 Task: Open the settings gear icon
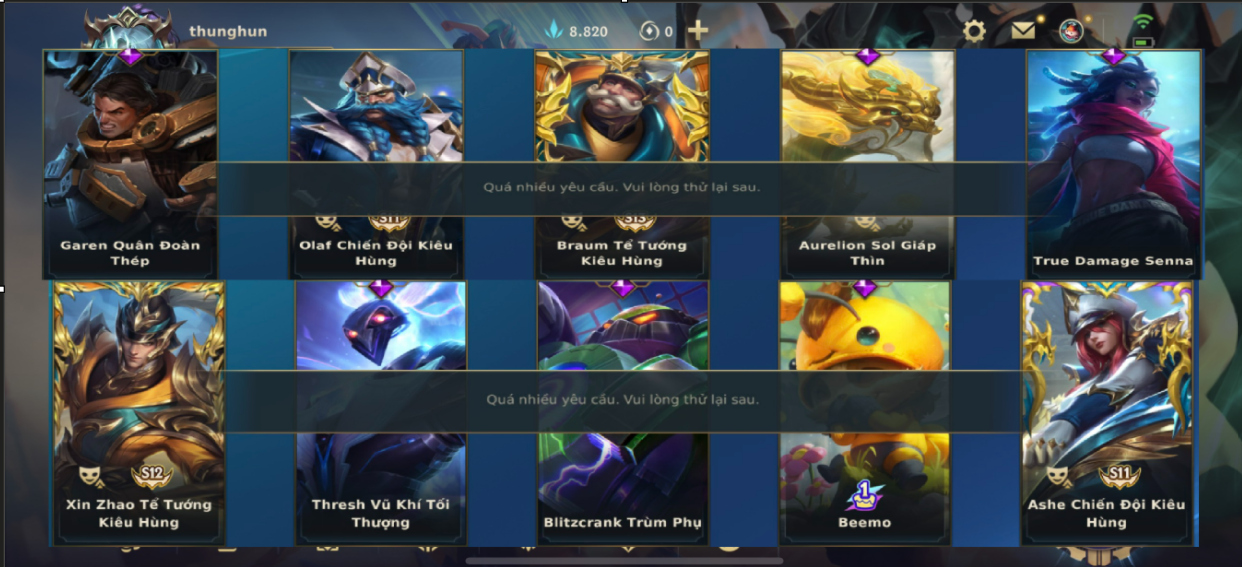tap(974, 31)
